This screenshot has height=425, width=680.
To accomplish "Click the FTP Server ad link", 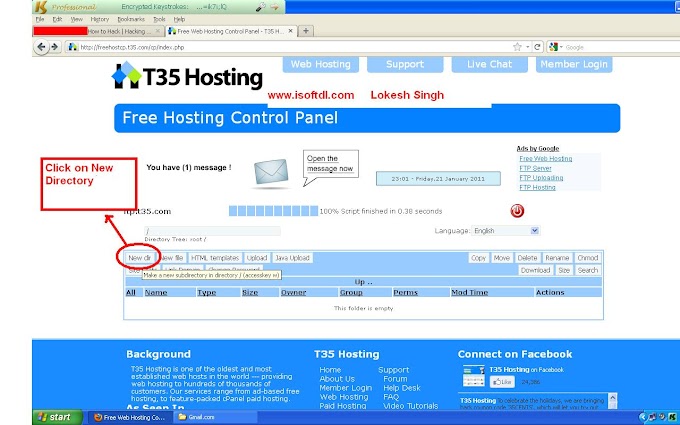I will (x=535, y=168).
